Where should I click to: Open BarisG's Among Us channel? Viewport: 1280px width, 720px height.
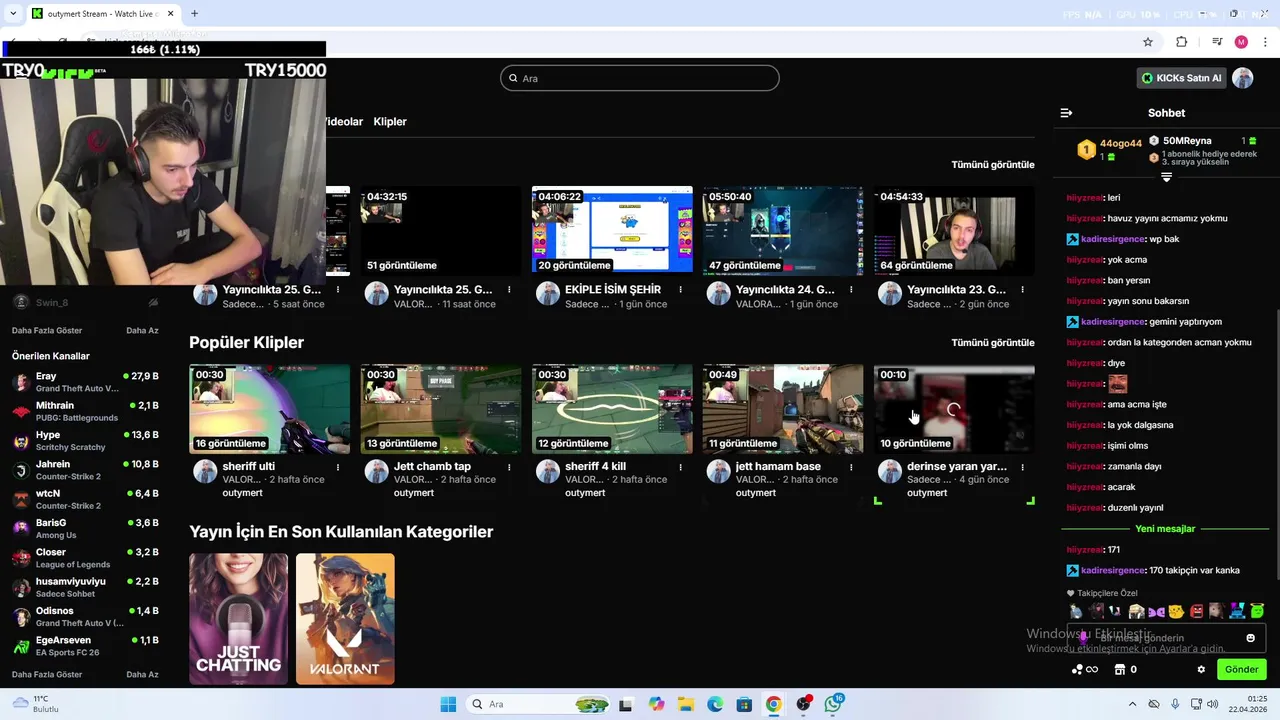tap(85, 529)
